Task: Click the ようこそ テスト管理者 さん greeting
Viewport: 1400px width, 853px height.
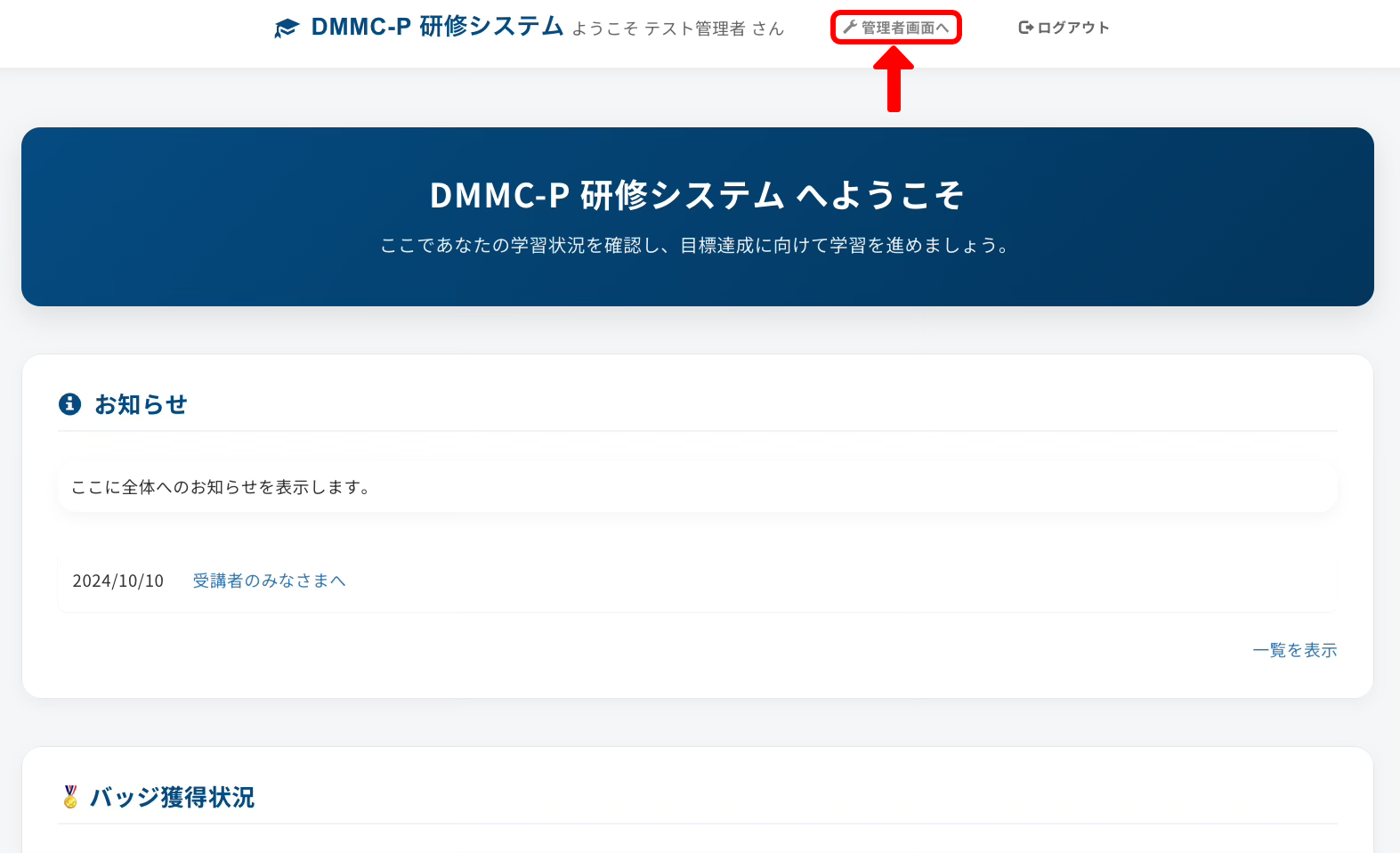Action: coord(677,28)
